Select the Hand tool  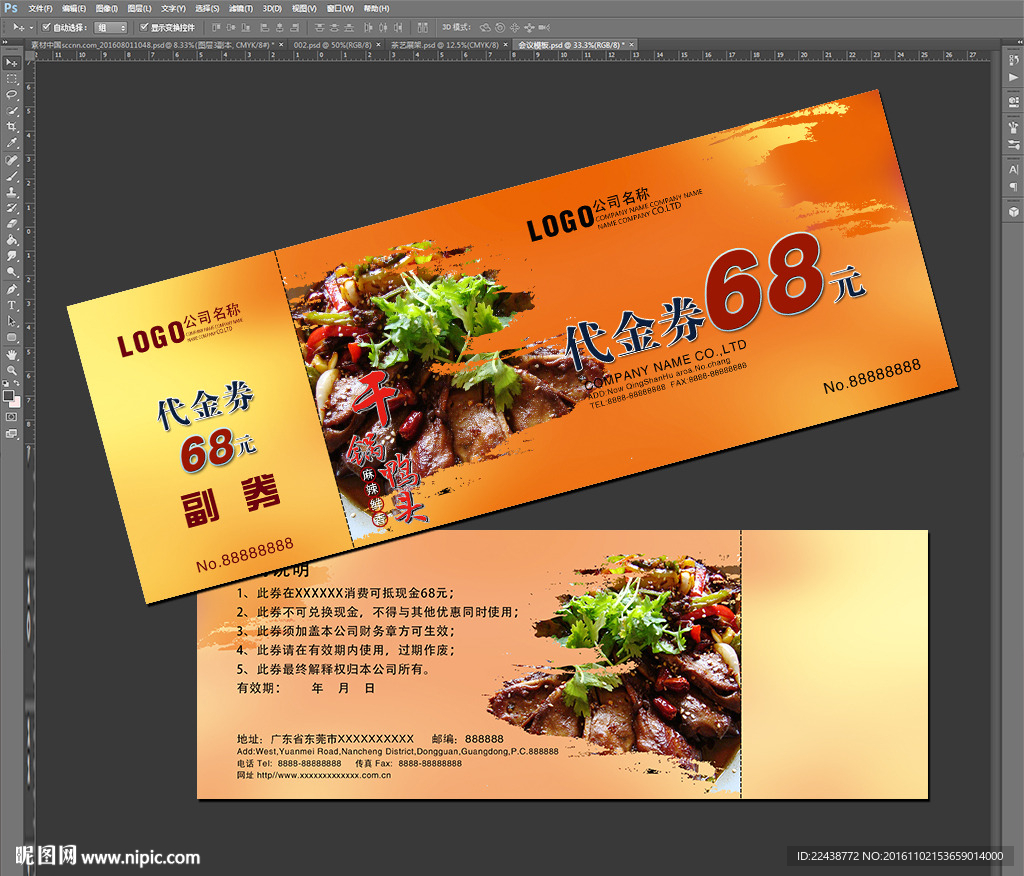click(12, 353)
